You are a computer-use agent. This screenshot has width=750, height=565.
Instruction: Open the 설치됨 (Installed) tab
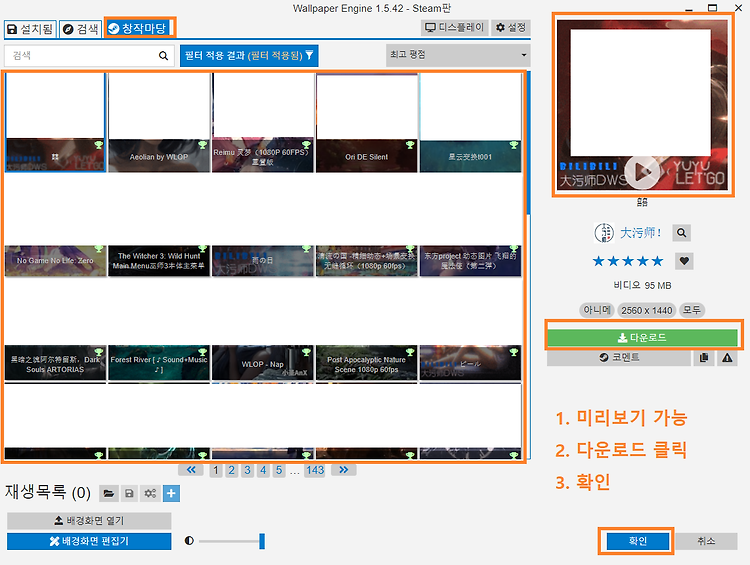click(x=30, y=29)
